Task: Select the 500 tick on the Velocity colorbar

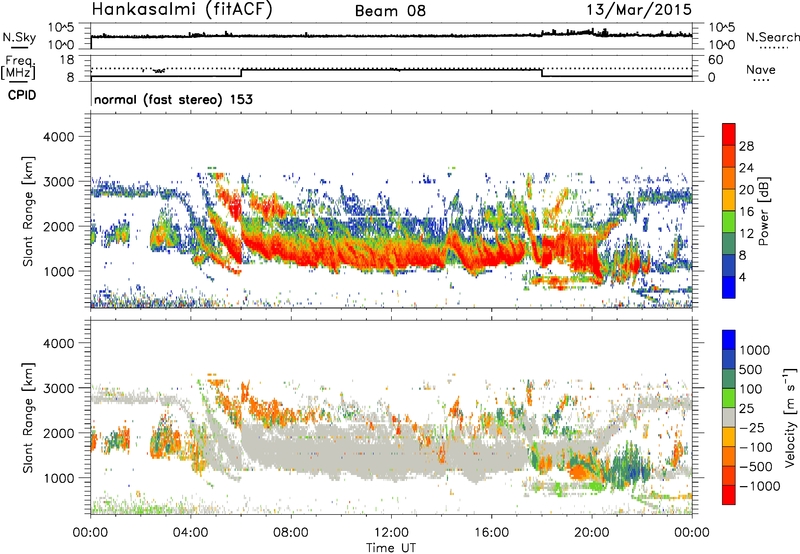Action: pyautogui.click(x=751, y=370)
